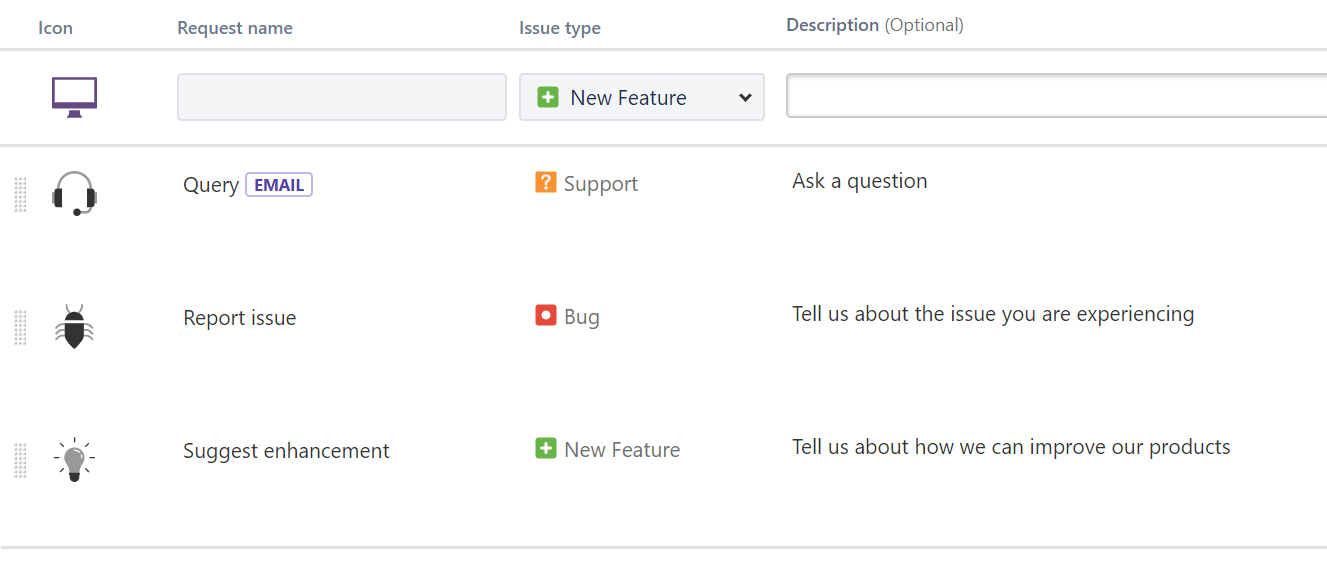Click the 'Ask a question' description
This screenshot has height=565, width=1327.
[860, 181]
